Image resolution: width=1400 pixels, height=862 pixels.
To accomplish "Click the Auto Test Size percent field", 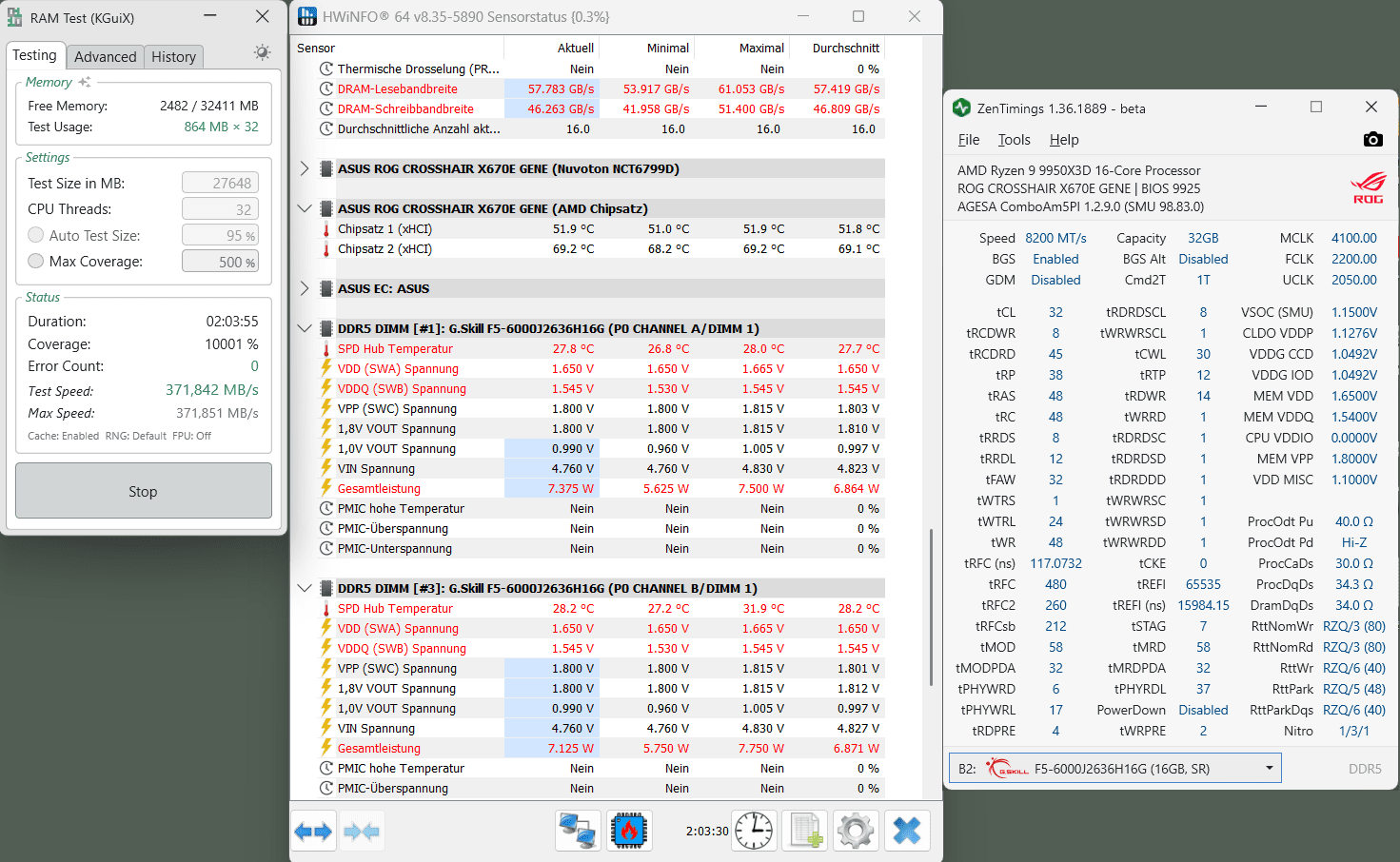I will 220,235.
